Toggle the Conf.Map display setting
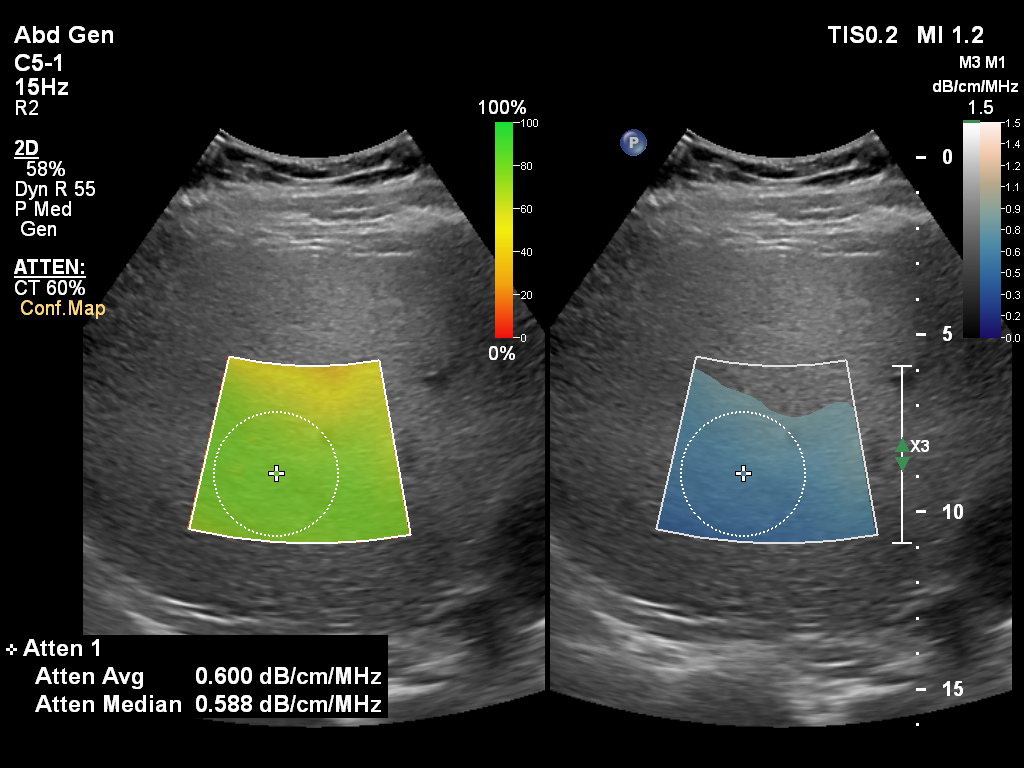 [62, 309]
